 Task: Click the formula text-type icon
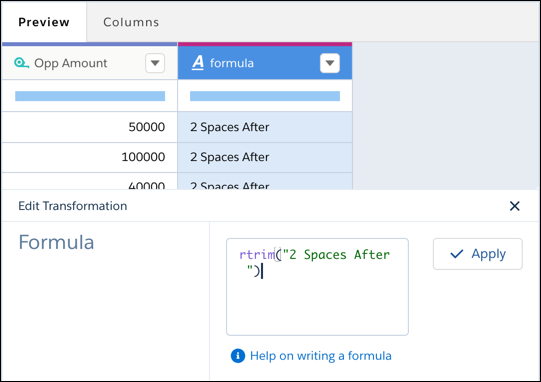click(198, 63)
